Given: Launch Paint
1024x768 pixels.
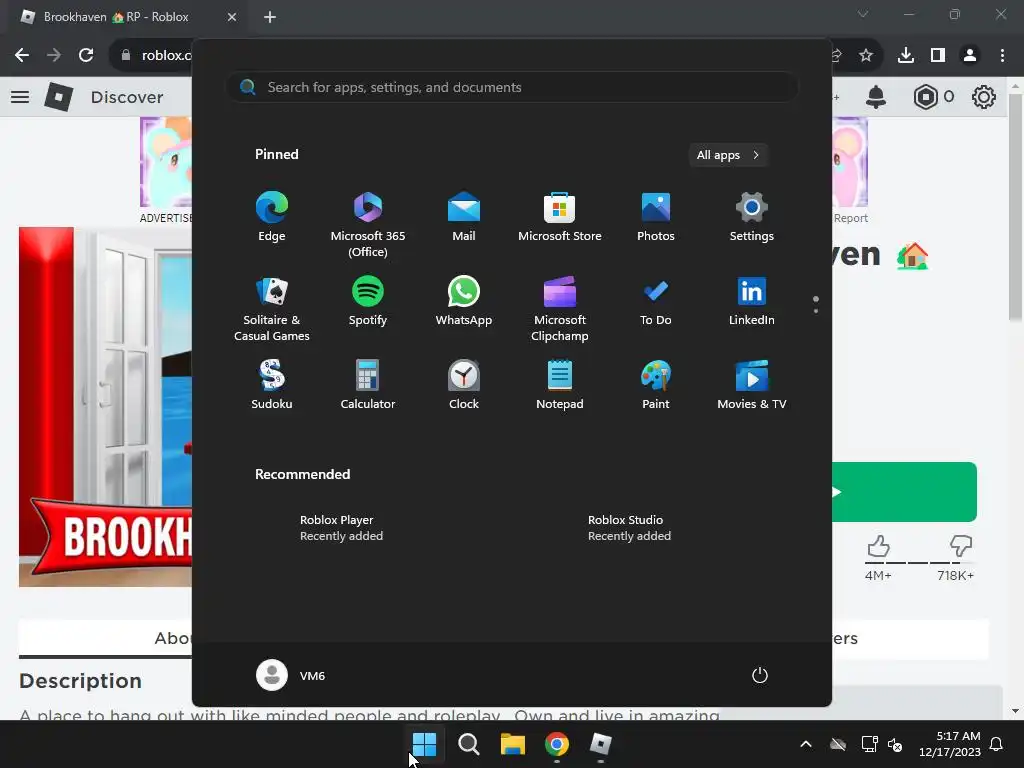Looking at the screenshot, I should (656, 385).
